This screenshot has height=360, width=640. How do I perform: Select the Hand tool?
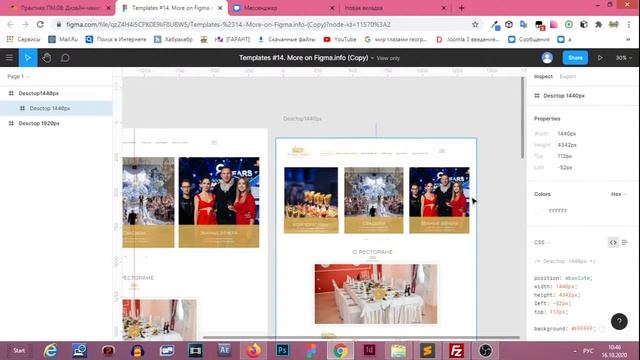coord(47,58)
